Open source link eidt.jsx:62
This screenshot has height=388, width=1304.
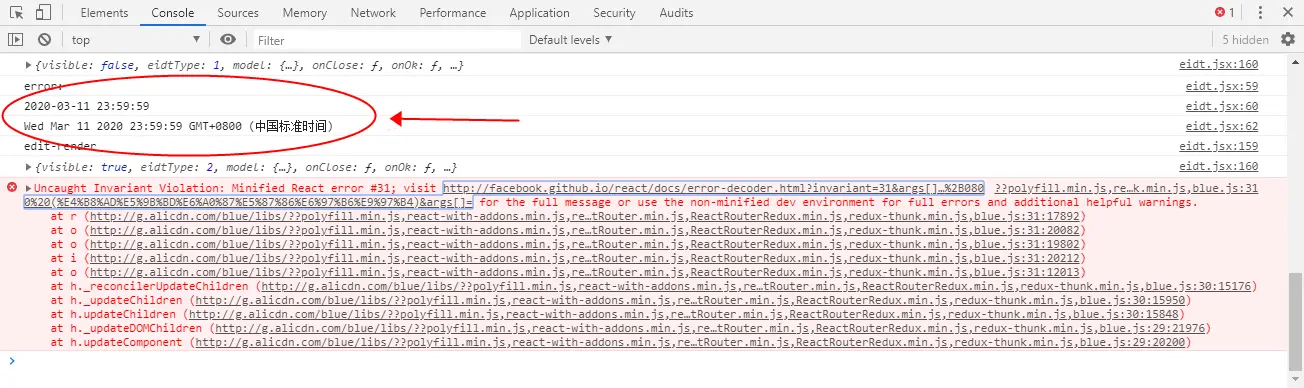click(1222, 126)
